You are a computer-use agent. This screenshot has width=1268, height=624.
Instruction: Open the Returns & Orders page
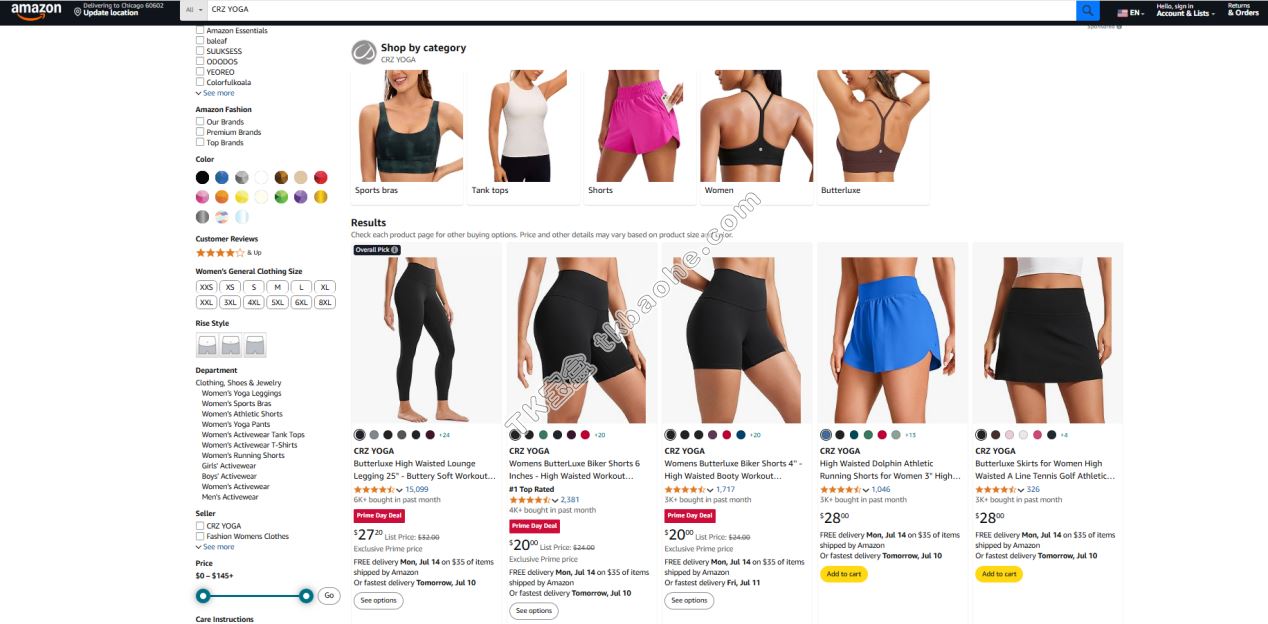tap(1243, 10)
